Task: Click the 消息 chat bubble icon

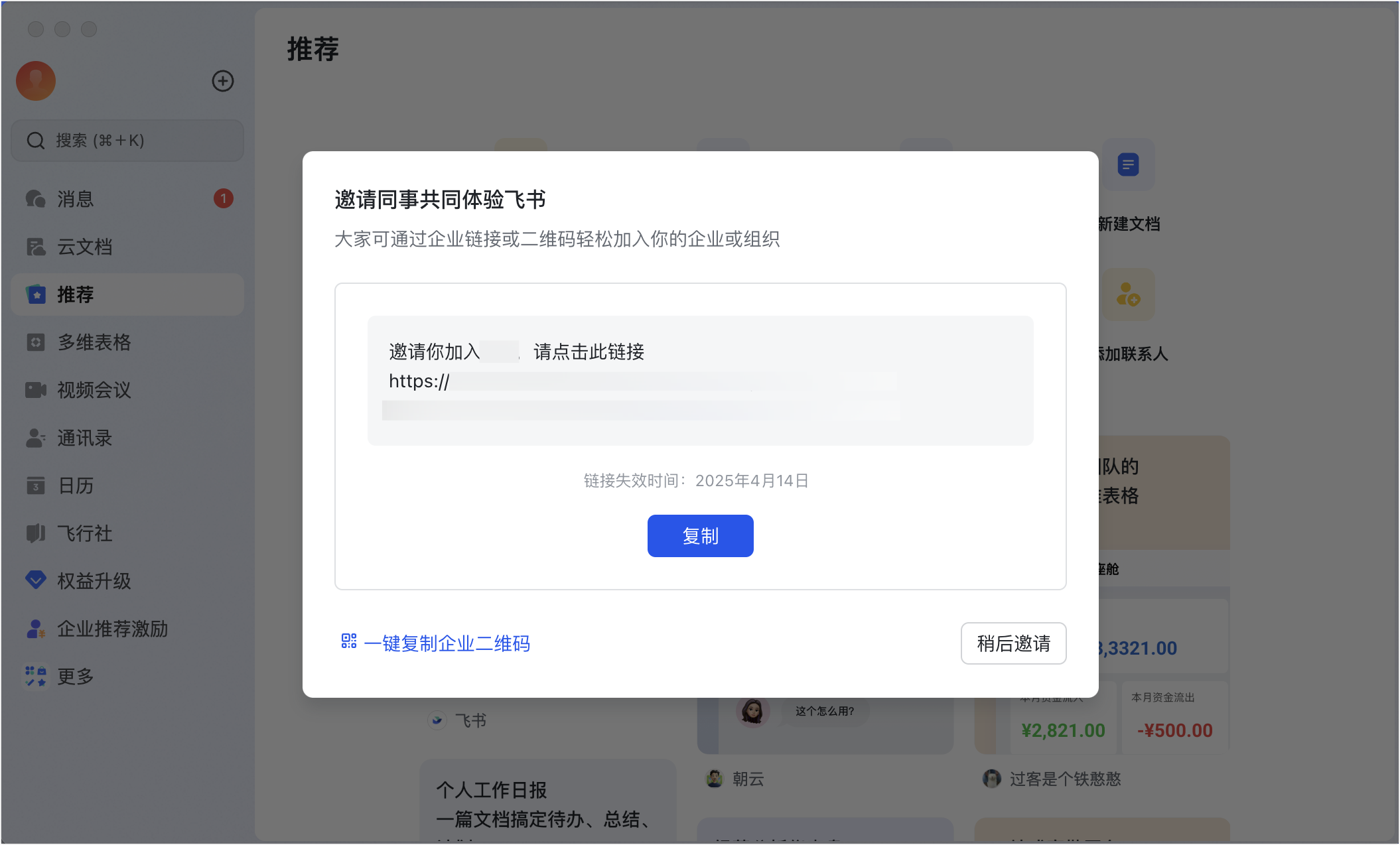Action: [36, 199]
